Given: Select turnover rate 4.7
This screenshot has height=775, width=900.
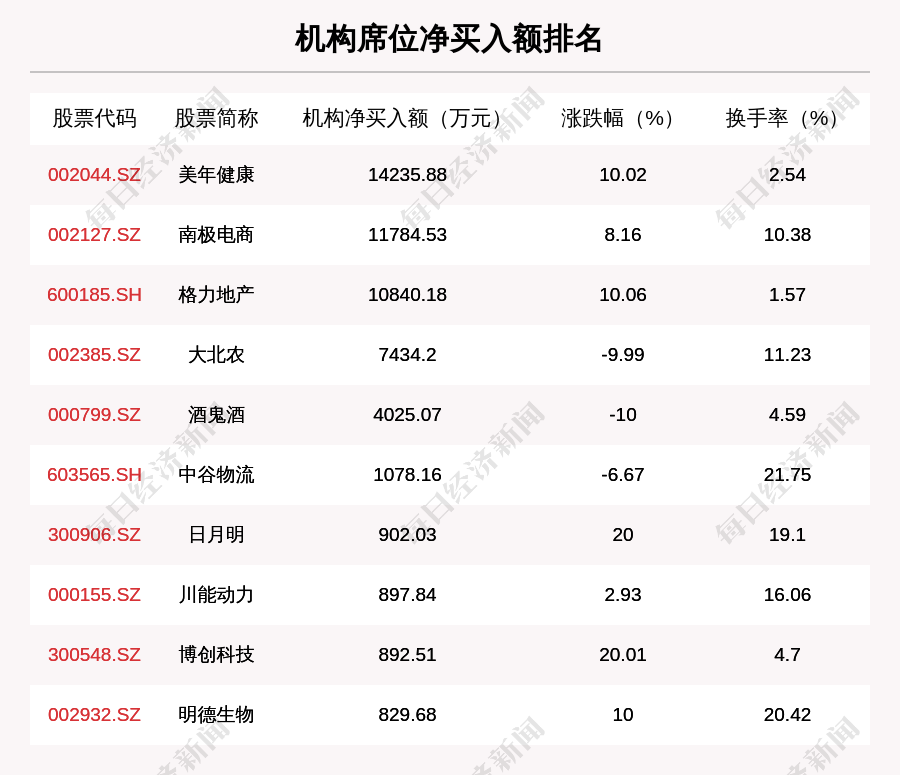Looking at the screenshot, I should [x=787, y=654].
